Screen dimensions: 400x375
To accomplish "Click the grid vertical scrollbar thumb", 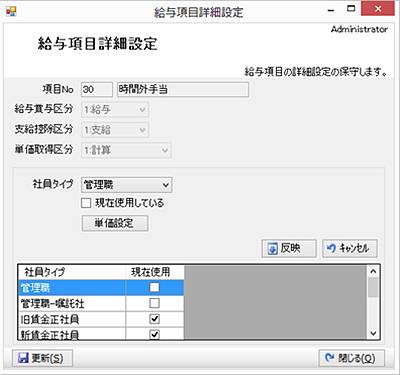I will (x=373, y=287).
